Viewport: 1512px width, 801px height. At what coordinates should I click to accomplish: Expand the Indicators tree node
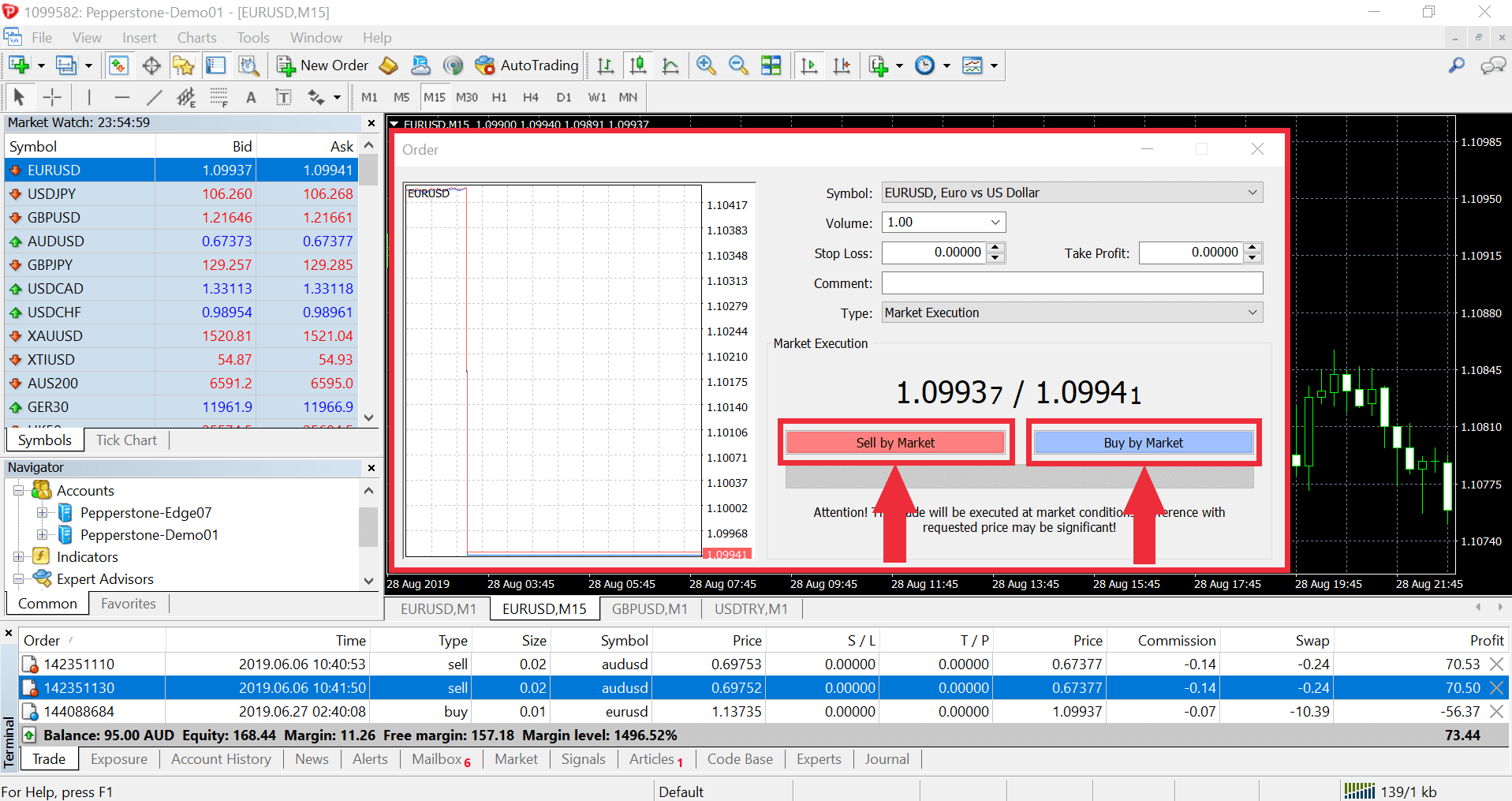pos(19,557)
